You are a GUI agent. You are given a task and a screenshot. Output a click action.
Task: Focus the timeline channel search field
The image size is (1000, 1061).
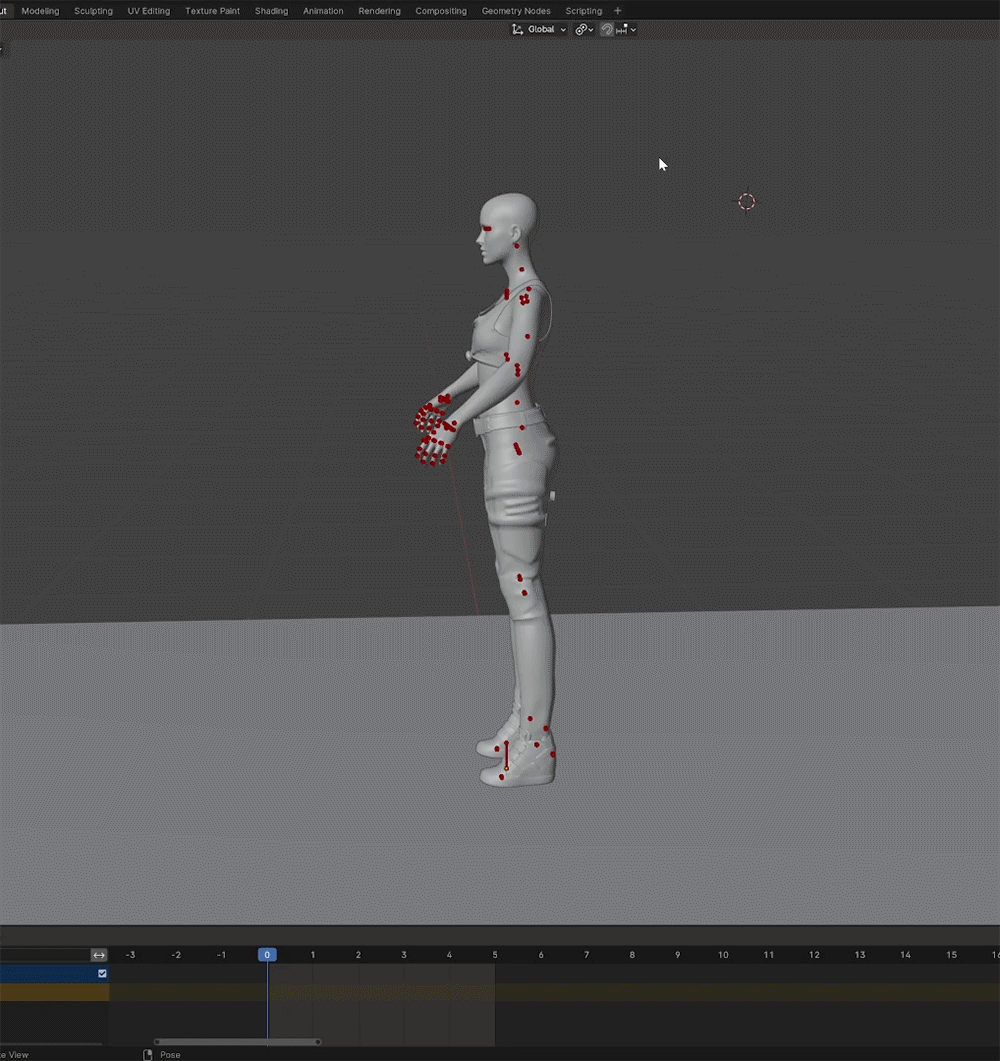click(45, 955)
